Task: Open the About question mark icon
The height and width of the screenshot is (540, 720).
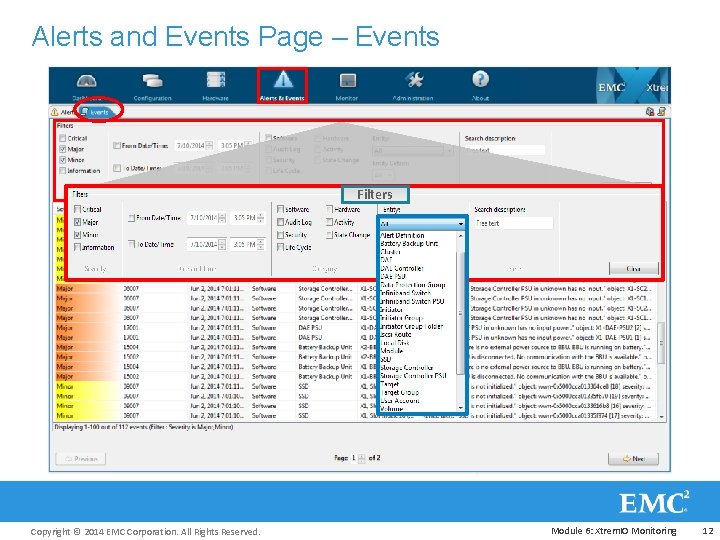Action: pyautogui.click(x=480, y=79)
